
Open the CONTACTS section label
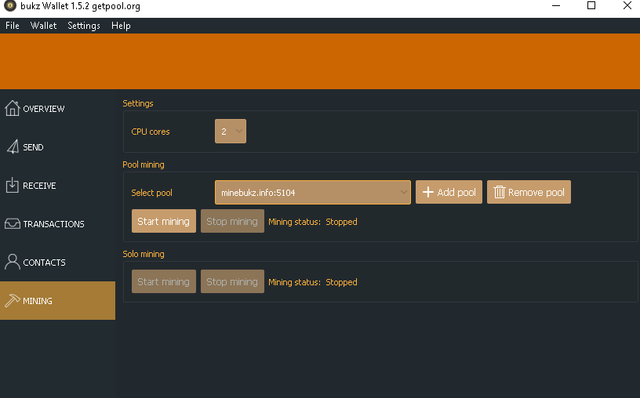click(x=44, y=262)
